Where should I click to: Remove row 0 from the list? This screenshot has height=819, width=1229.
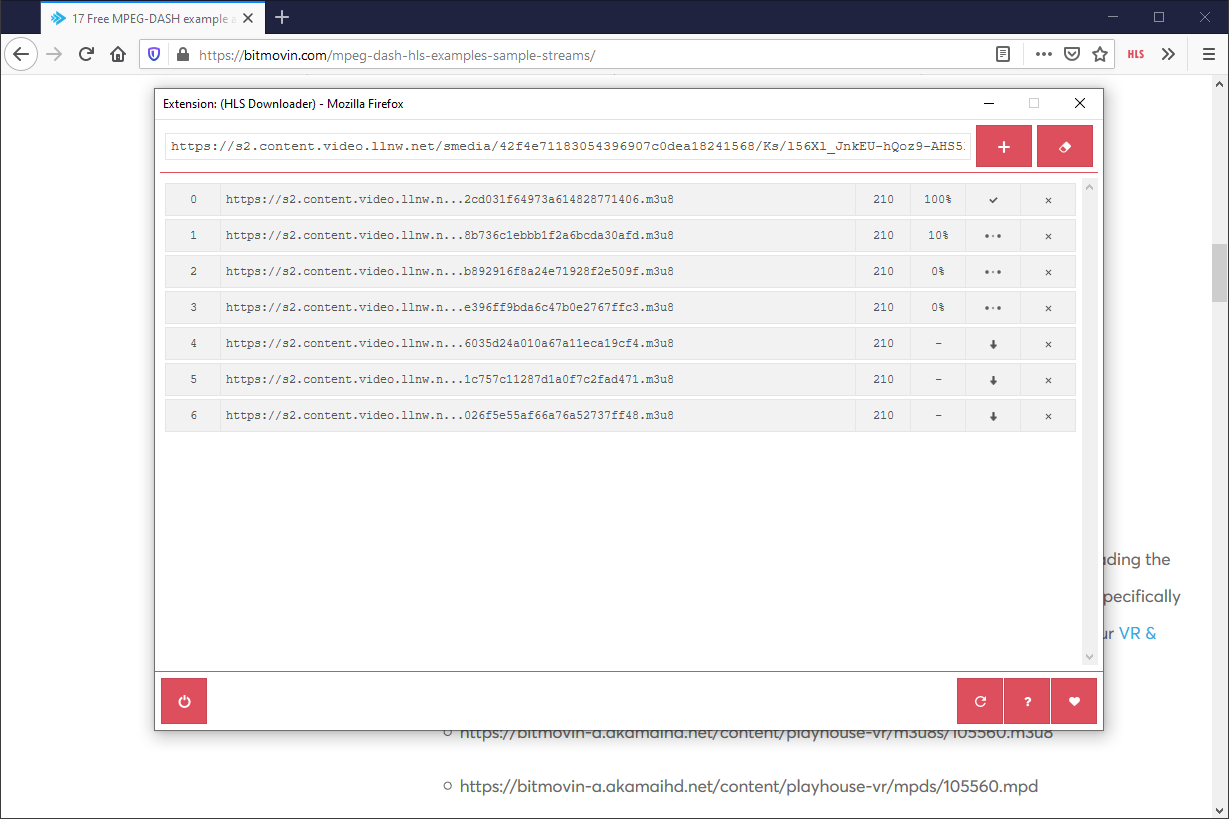pos(1048,200)
